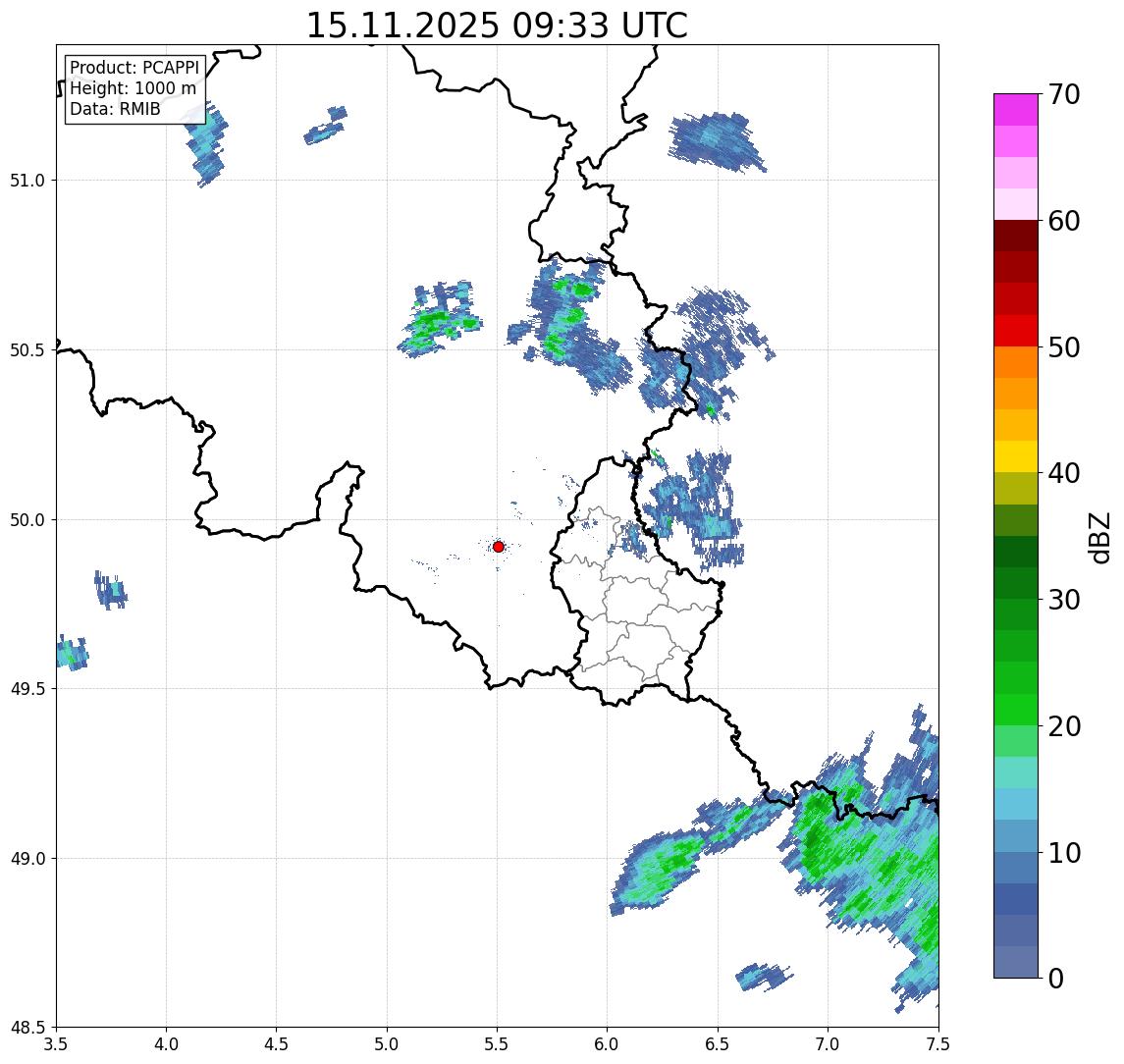This screenshot has height=1064, width=1124.
Task: Click the longitude tick label 4.5
Action: (x=277, y=1044)
